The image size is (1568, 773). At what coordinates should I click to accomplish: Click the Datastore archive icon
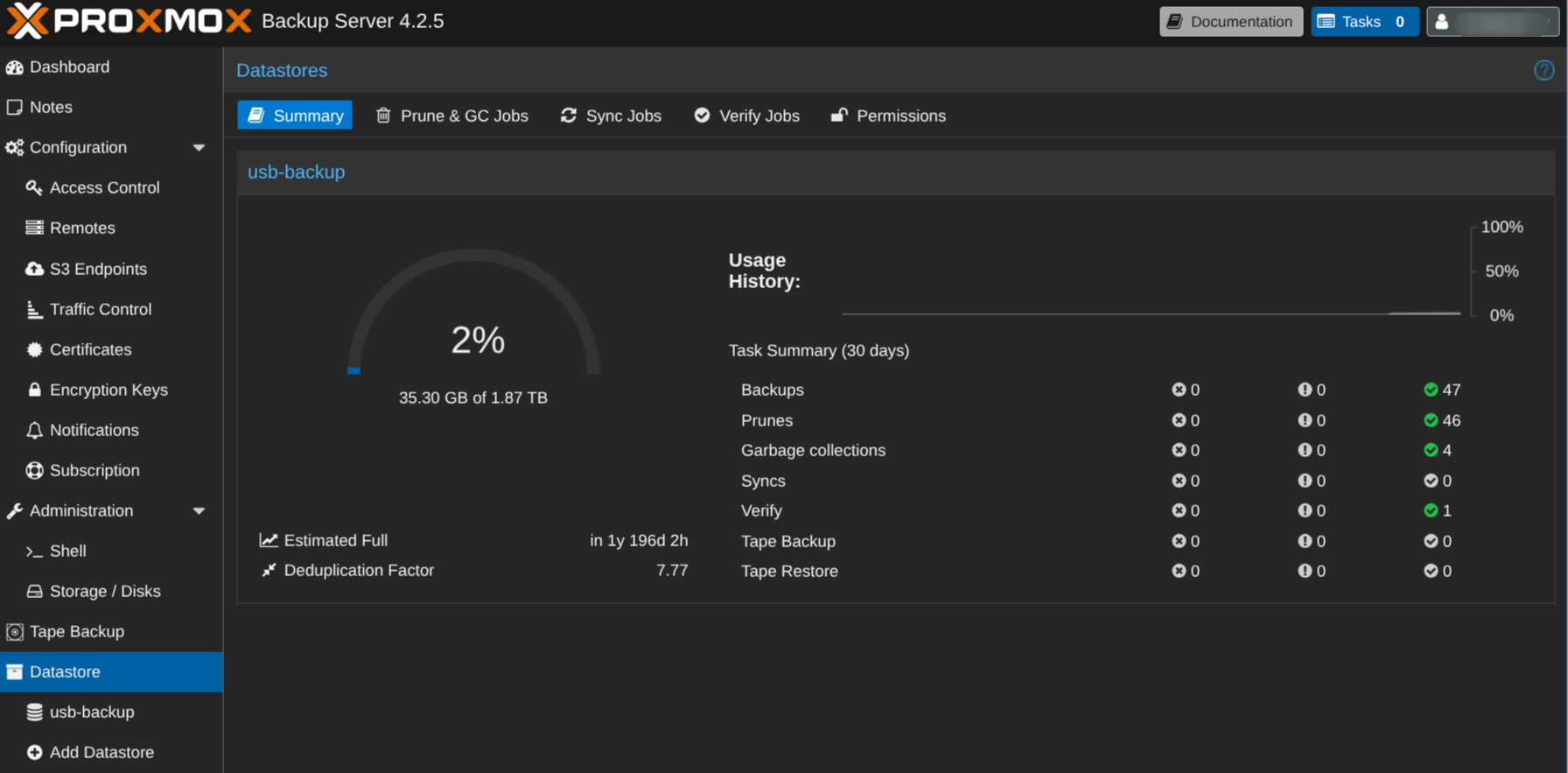(x=15, y=671)
